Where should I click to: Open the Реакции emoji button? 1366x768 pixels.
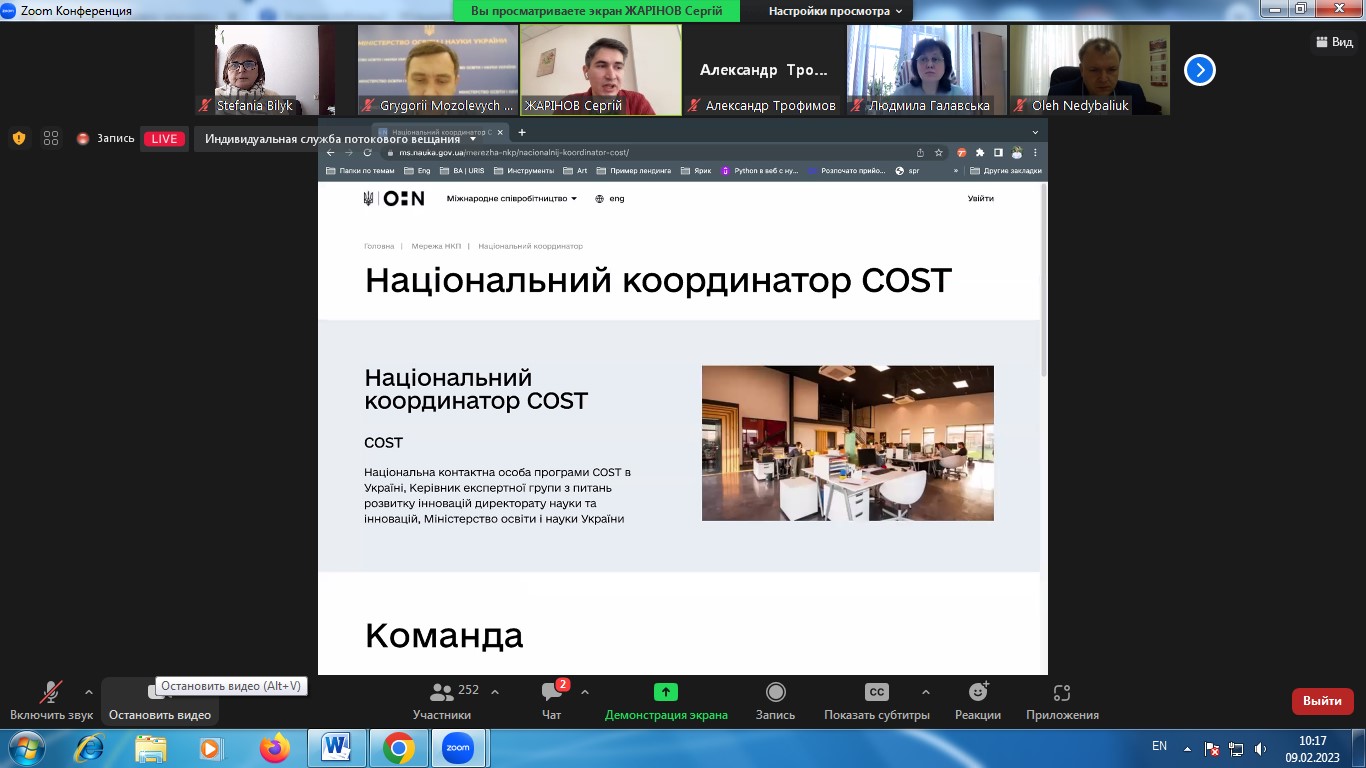[x=978, y=701]
